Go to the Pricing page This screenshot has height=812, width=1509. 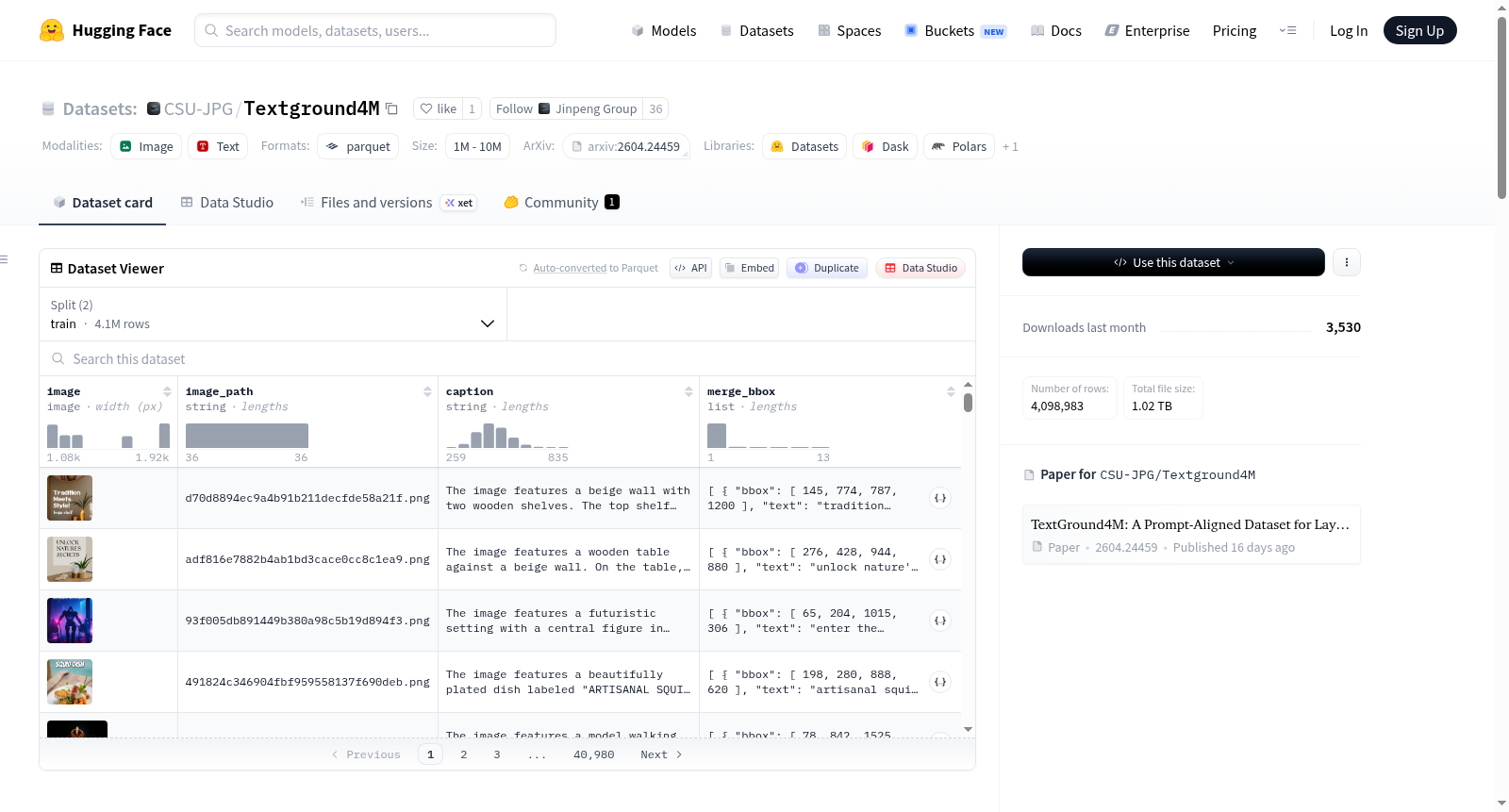point(1235,31)
